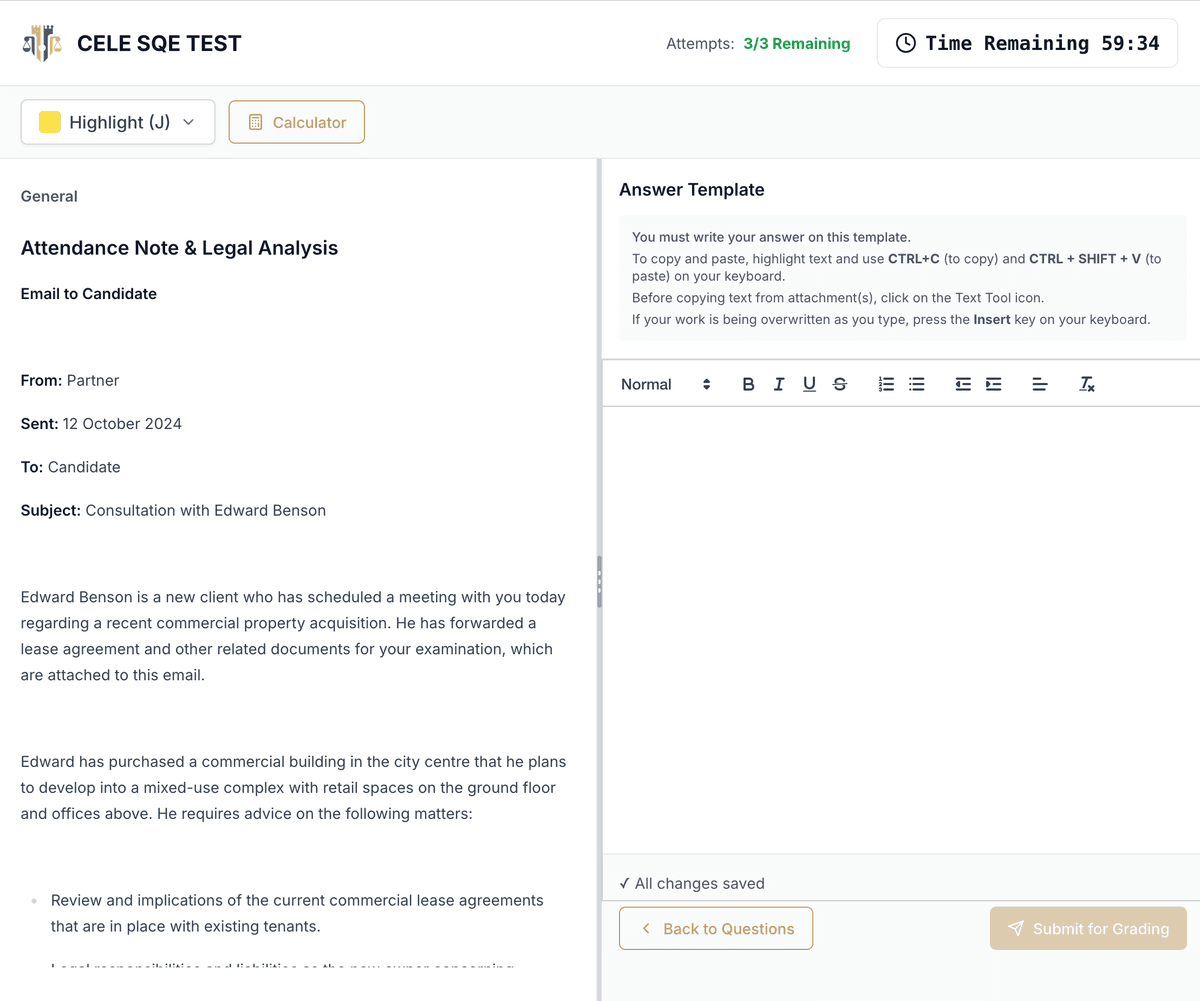
Task: Open the Highlight (J) dropdown
Action: (x=117, y=121)
